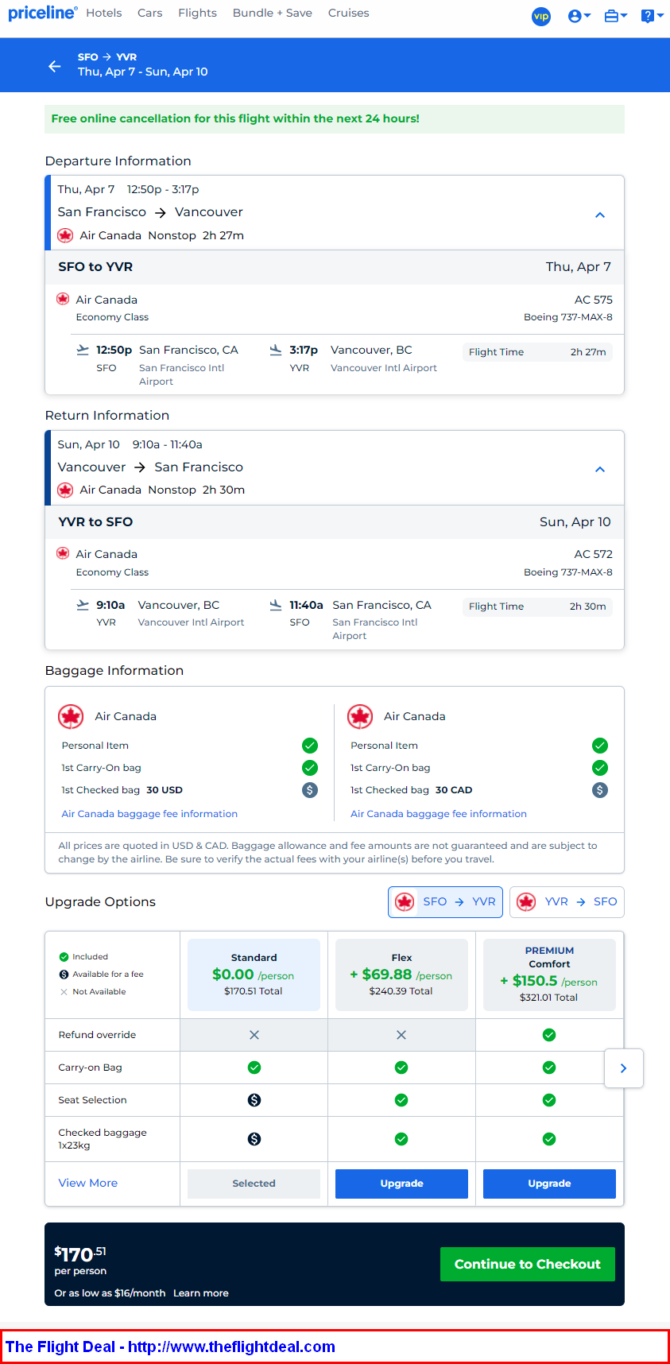670x1364 pixels.
Task: Click fee icon for 30 USD checked bag
Action: click(310, 790)
